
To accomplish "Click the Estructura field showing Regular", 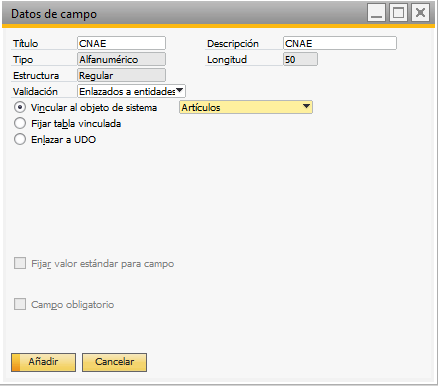I will [121, 75].
